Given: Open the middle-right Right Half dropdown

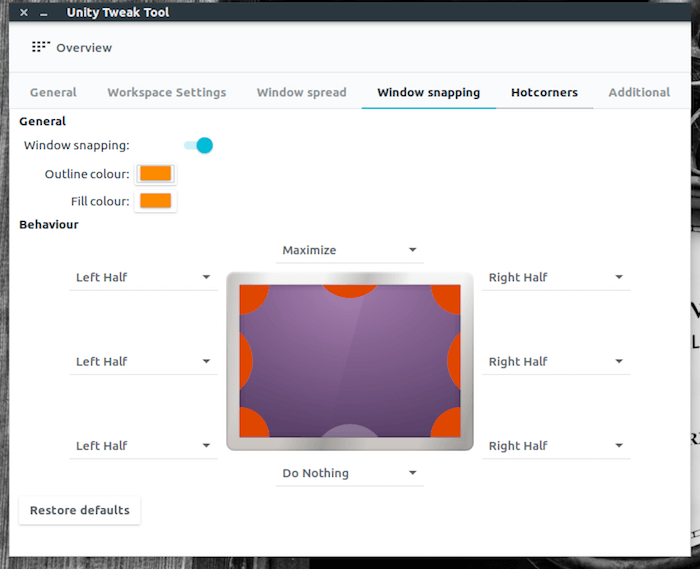Looking at the screenshot, I should pos(556,361).
